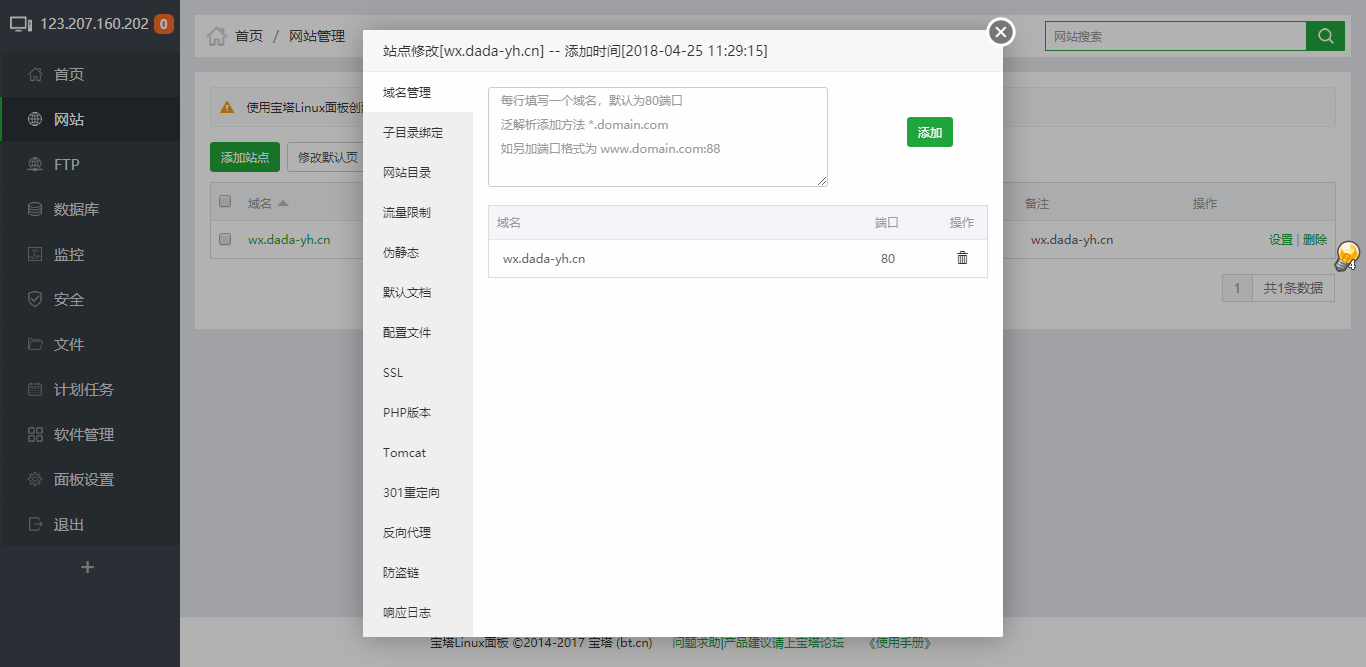Click the green 添加 add button
The image size is (1366, 667).
coord(929,131)
